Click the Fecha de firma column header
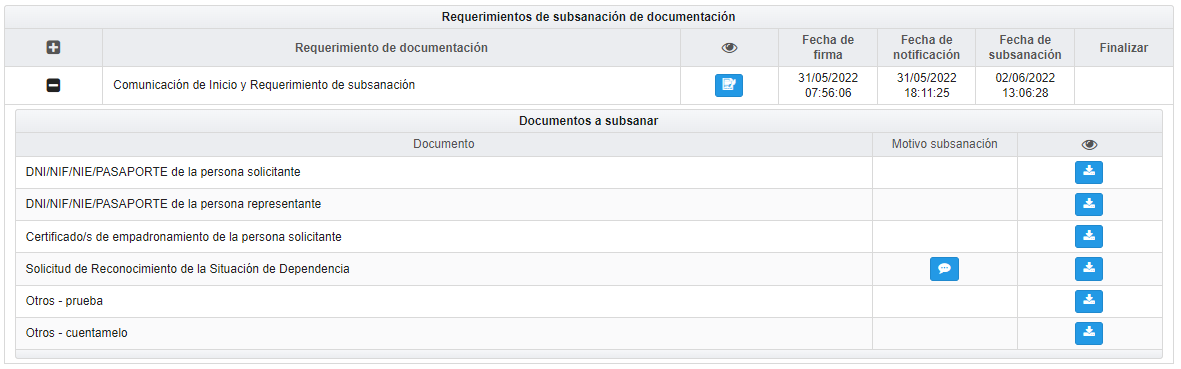 point(827,47)
